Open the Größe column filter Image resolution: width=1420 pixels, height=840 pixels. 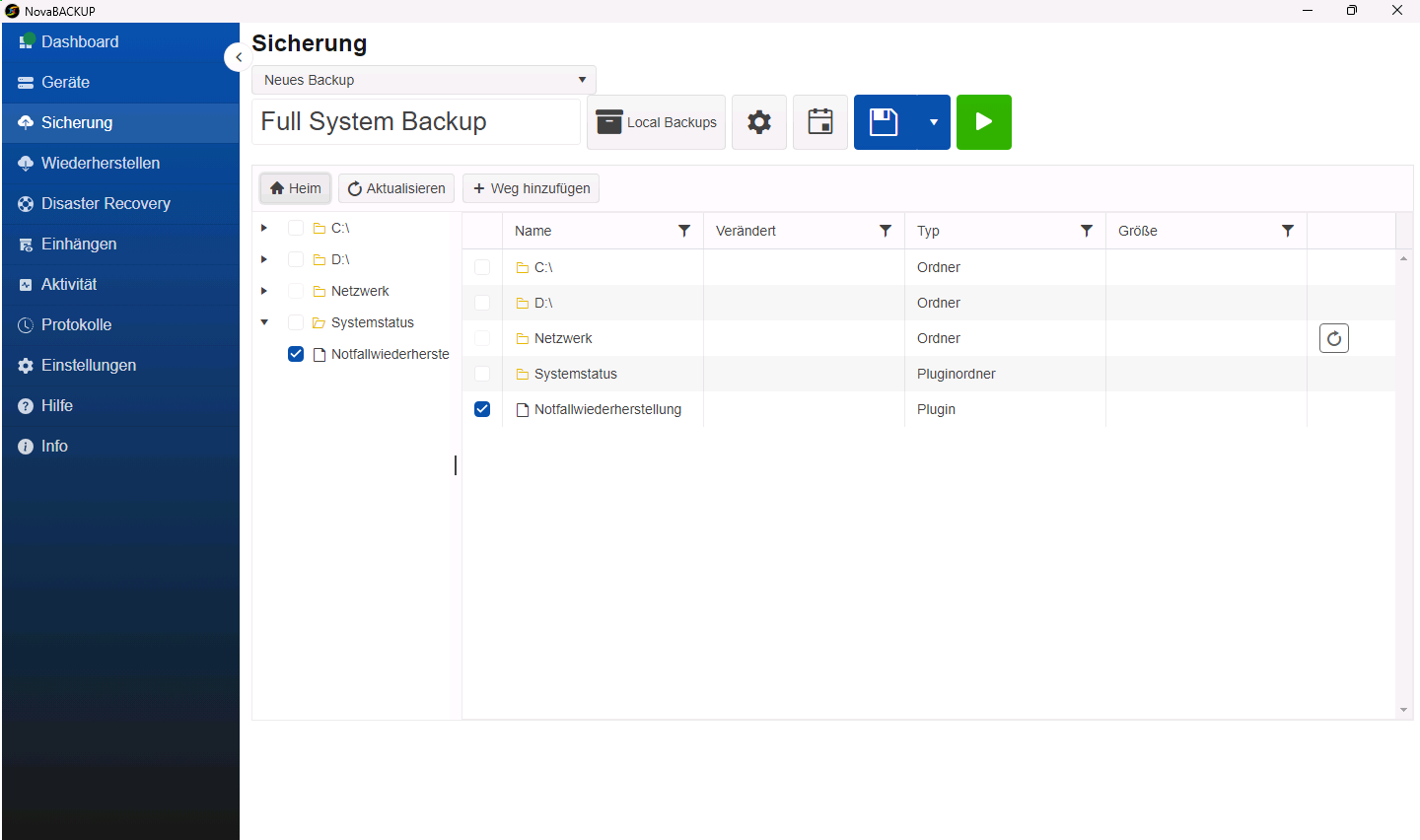point(1288,231)
